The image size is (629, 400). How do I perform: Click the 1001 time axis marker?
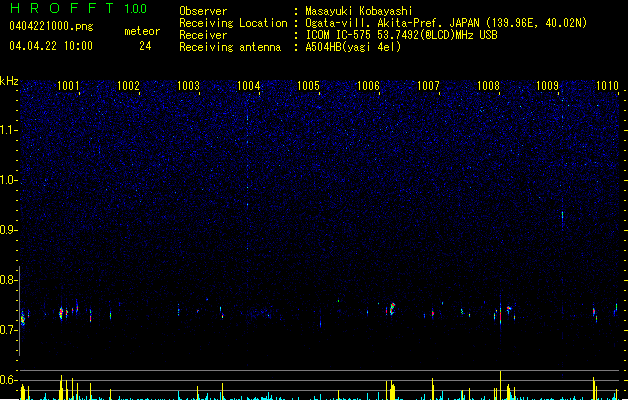(68, 86)
